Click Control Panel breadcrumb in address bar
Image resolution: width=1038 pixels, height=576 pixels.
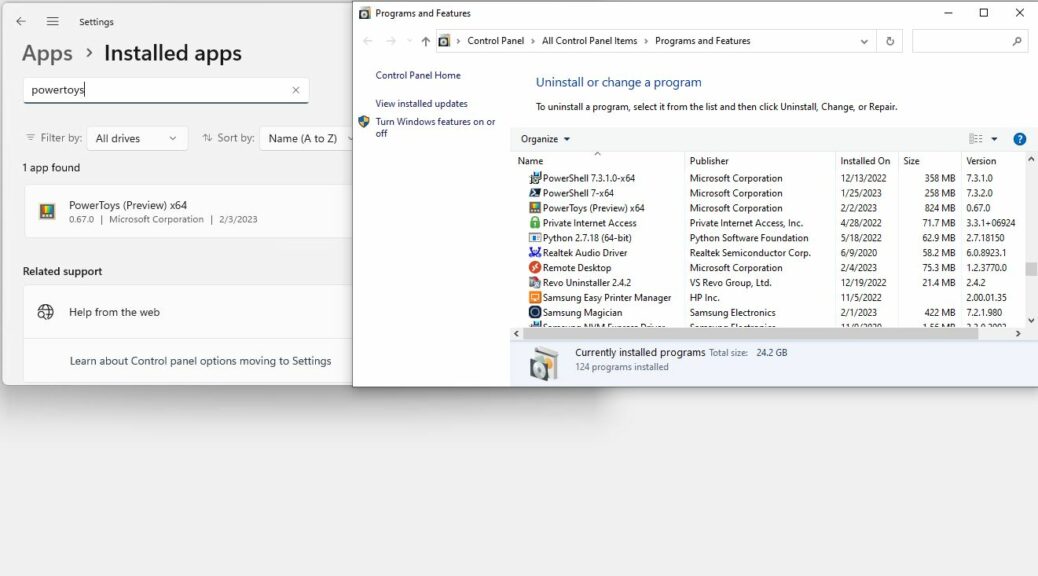495,41
